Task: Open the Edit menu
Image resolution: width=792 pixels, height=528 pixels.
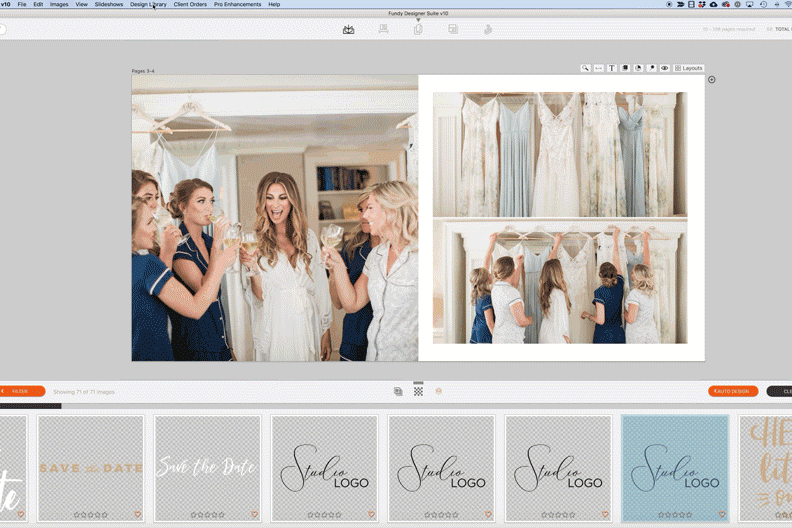Action: pos(38,4)
